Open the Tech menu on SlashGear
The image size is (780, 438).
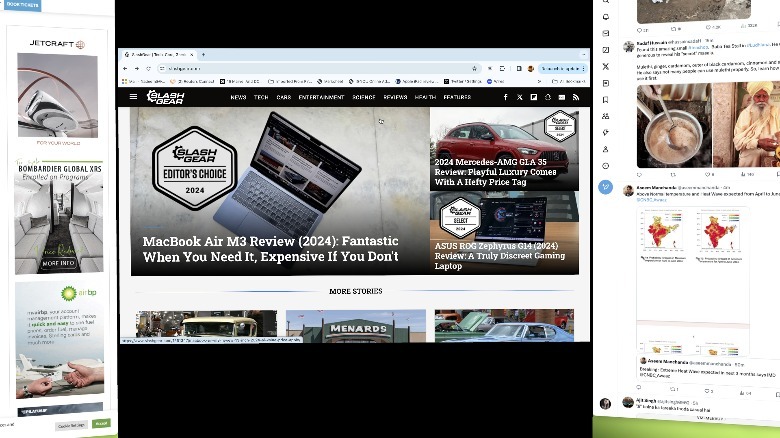point(261,97)
